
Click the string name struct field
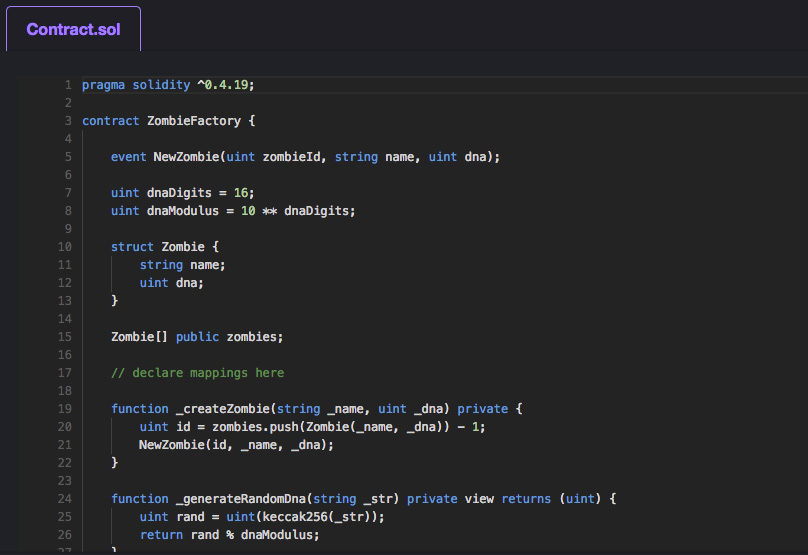(x=183, y=265)
